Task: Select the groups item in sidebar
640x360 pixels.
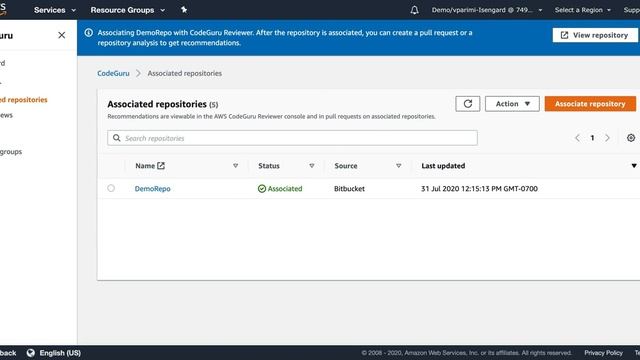Action: pos(11,151)
